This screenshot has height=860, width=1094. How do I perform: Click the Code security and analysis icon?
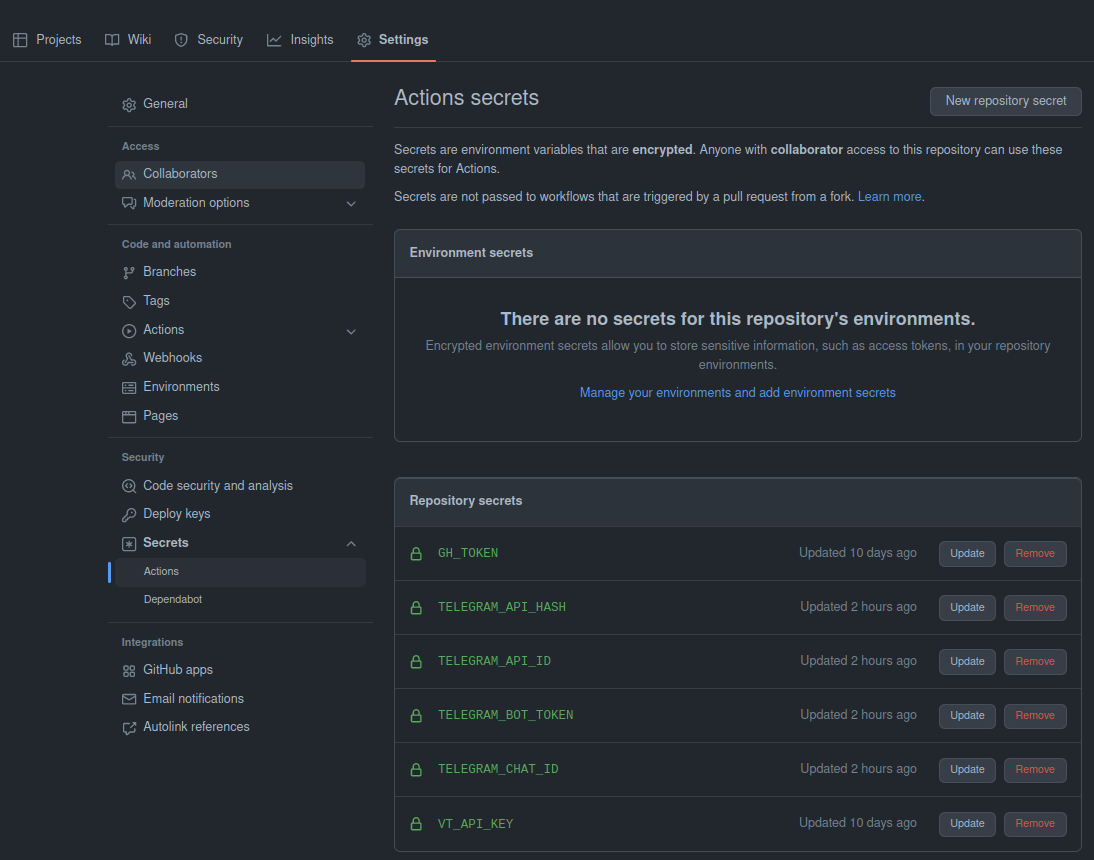coord(129,486)
